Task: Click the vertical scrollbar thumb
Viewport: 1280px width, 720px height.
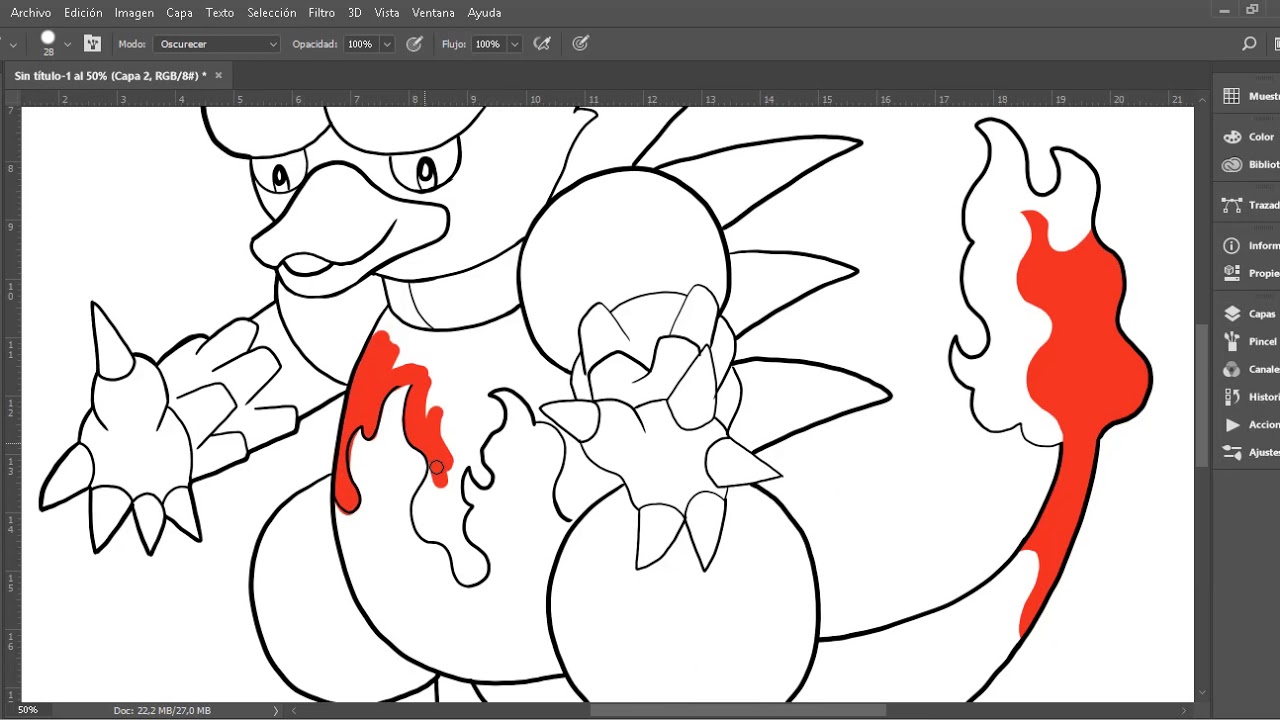Action: (1202, 395)
